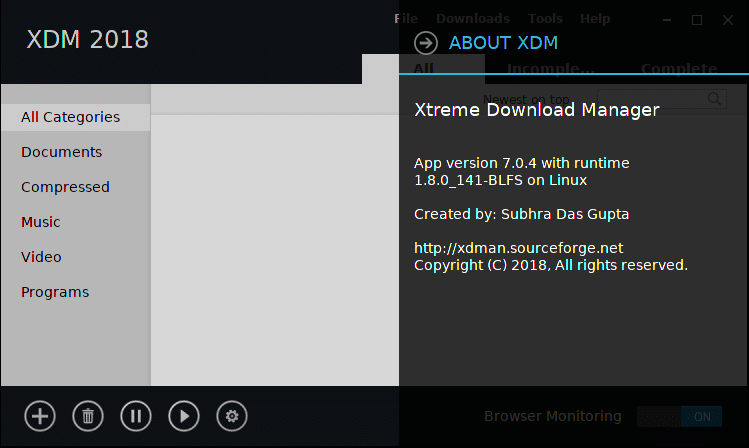Show the Video category downloads

point(41,257)
